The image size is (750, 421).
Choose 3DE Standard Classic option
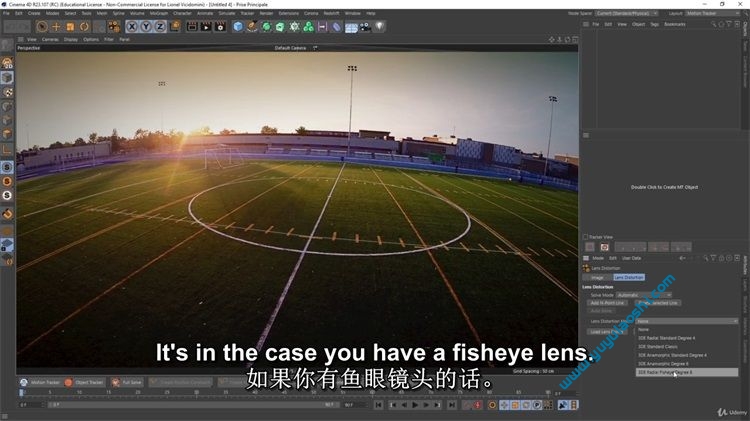coord(687,347)
